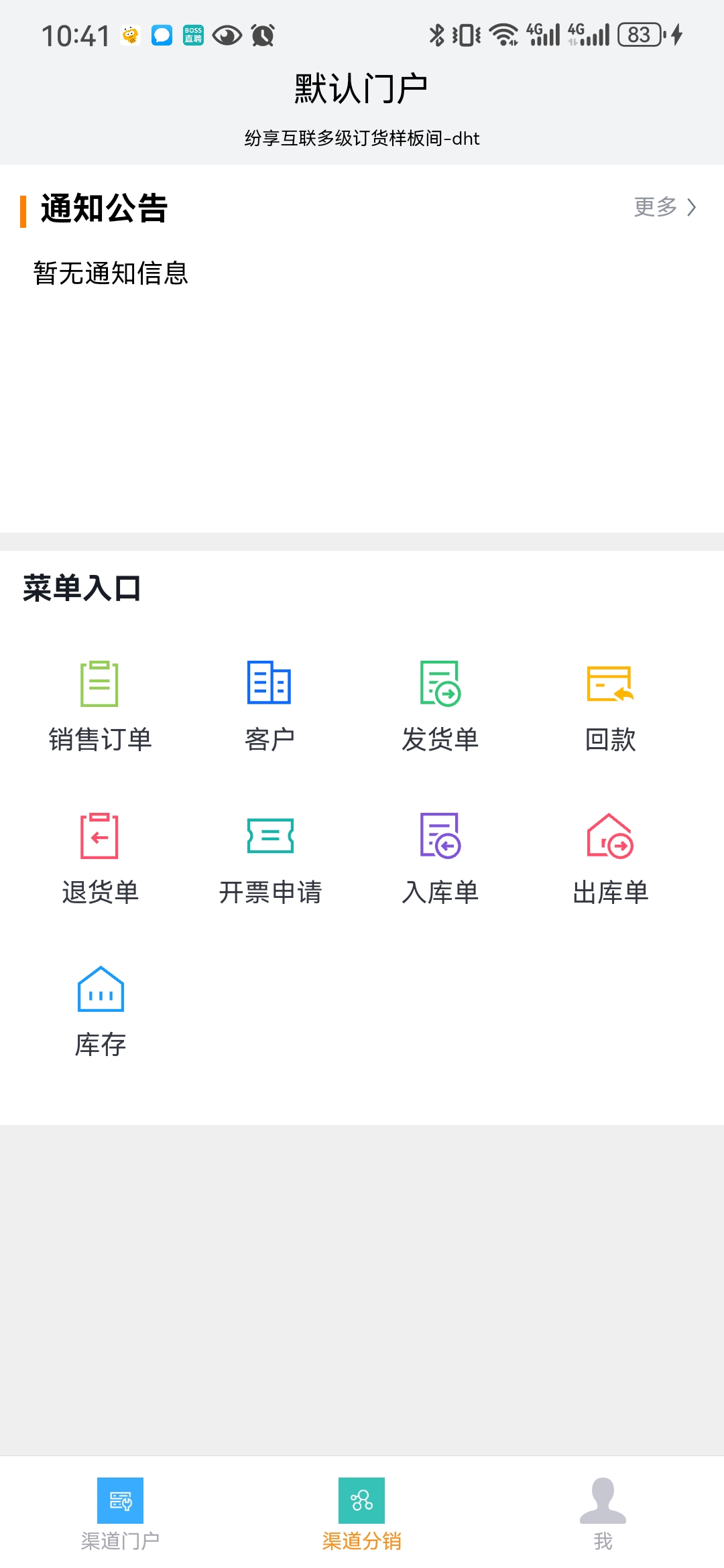The image size is (724, 1568).
Task: Tap the 客户 customer building icon
Action: click(269, 684)
